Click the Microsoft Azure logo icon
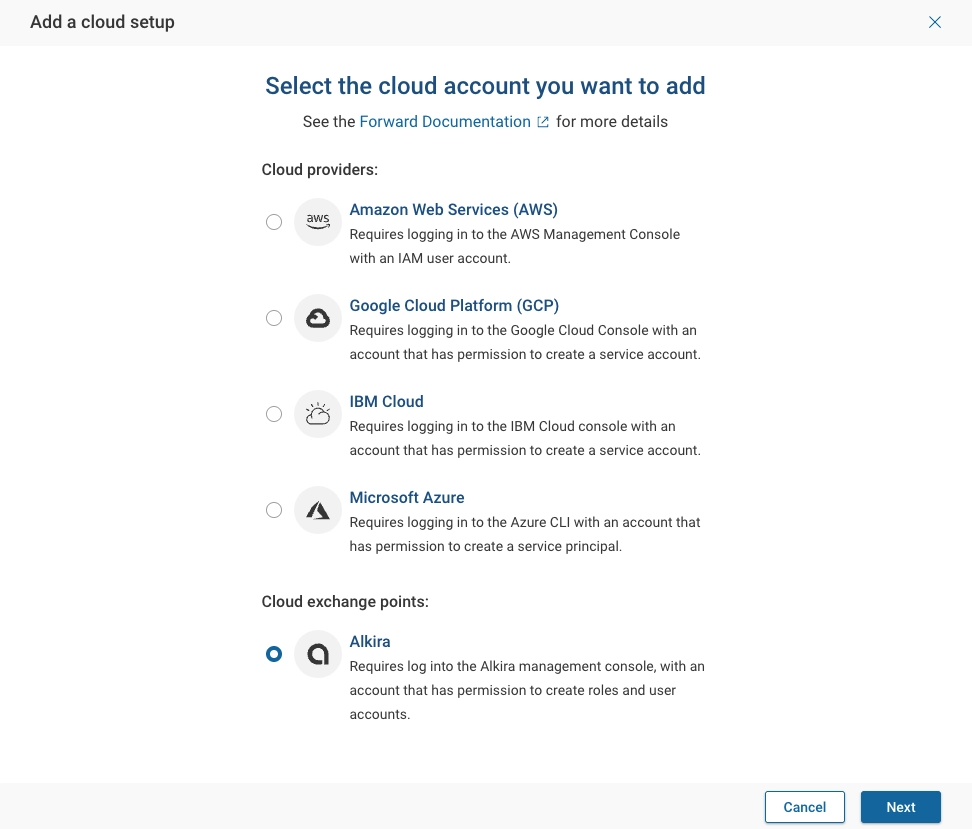Screen dimensions: 972x829 (x=317, y=510)
